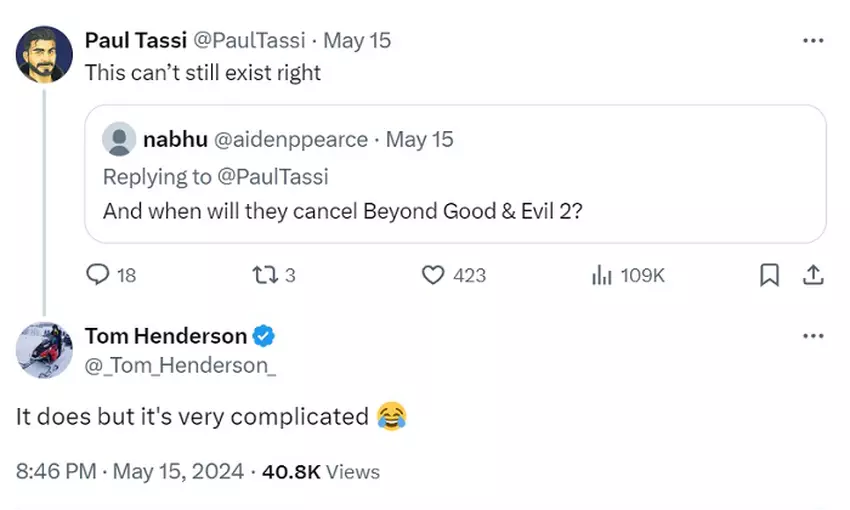Click nabhu's gray default avatar
Screen dimensions: 850x510
pyautogui.click(x=120, y=139)
